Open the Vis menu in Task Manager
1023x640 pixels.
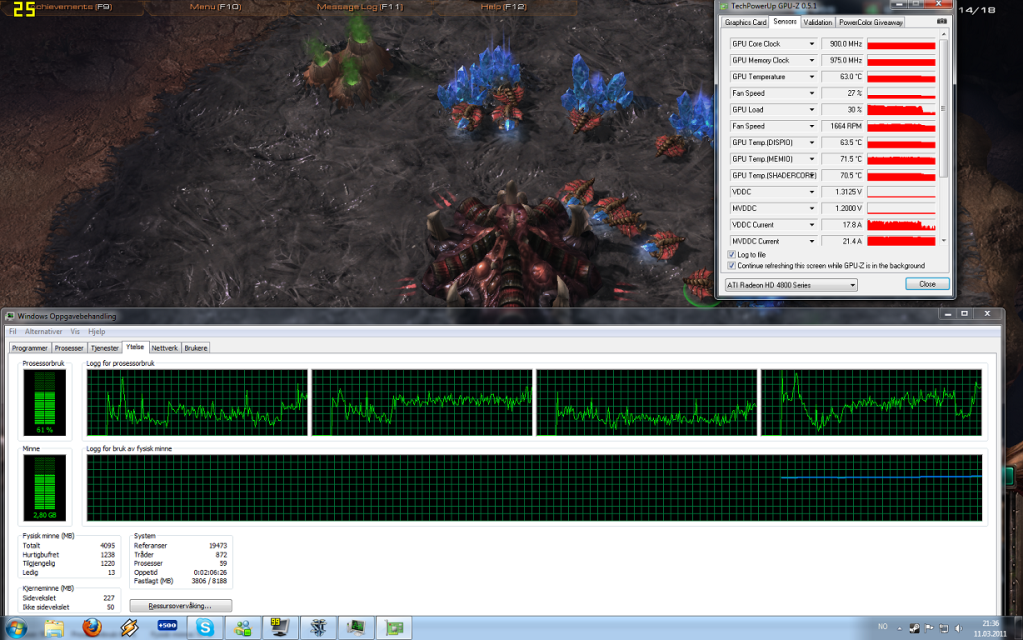click(75, 331)
